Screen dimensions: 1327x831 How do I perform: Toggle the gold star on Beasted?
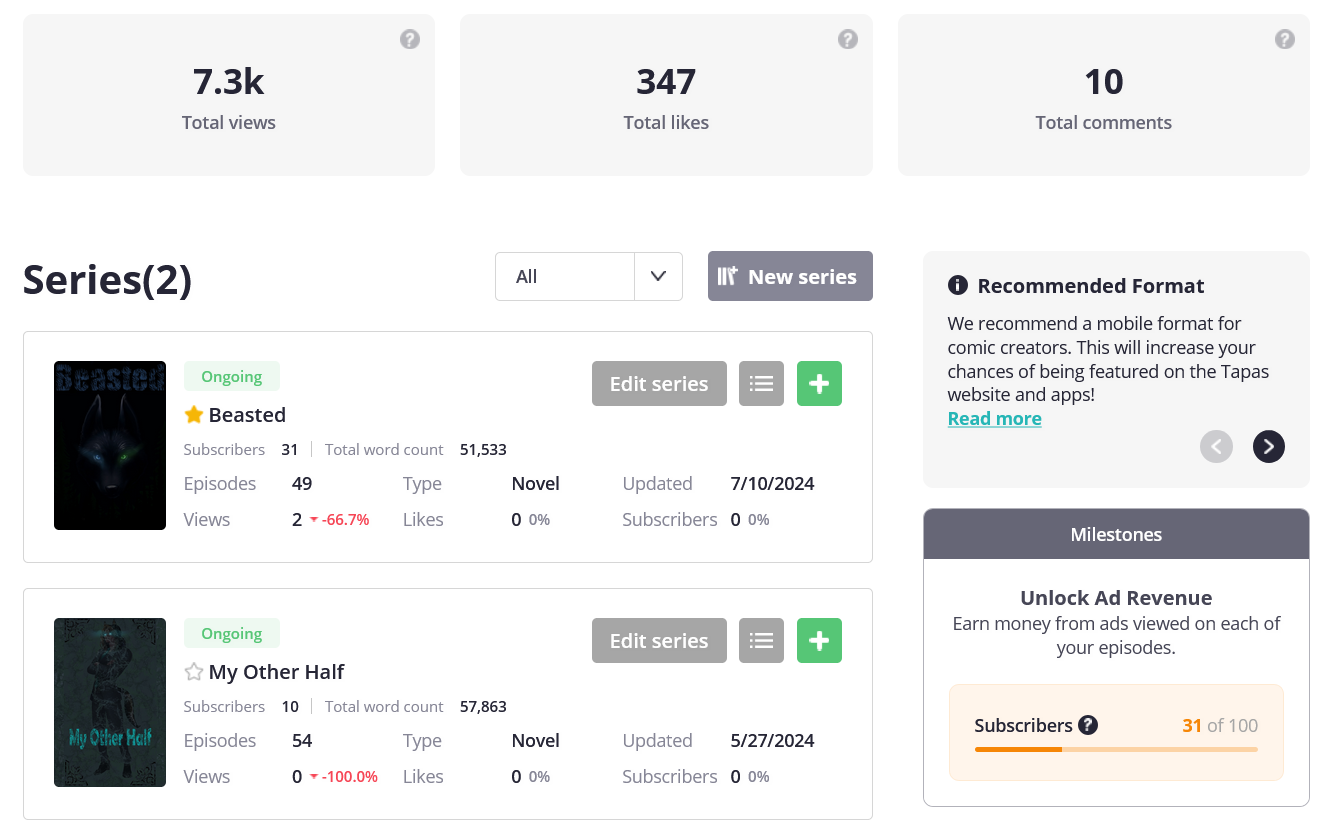pyautogui.click(x=194, y=415)
